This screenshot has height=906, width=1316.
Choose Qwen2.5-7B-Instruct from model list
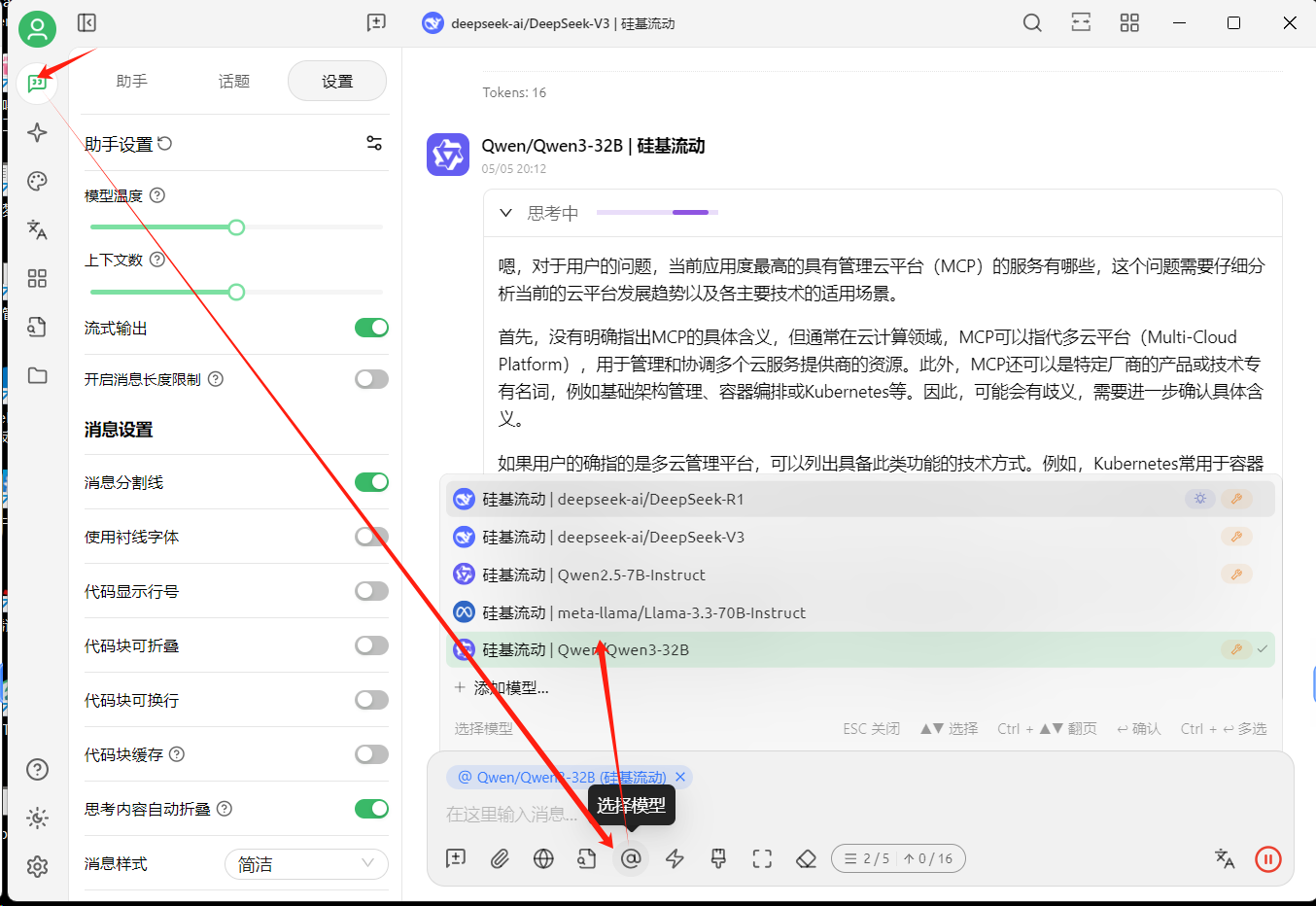point(860,575)
